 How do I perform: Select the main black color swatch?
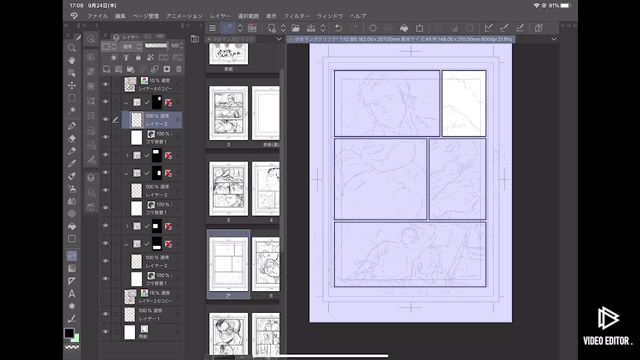(x=69, y=333)
